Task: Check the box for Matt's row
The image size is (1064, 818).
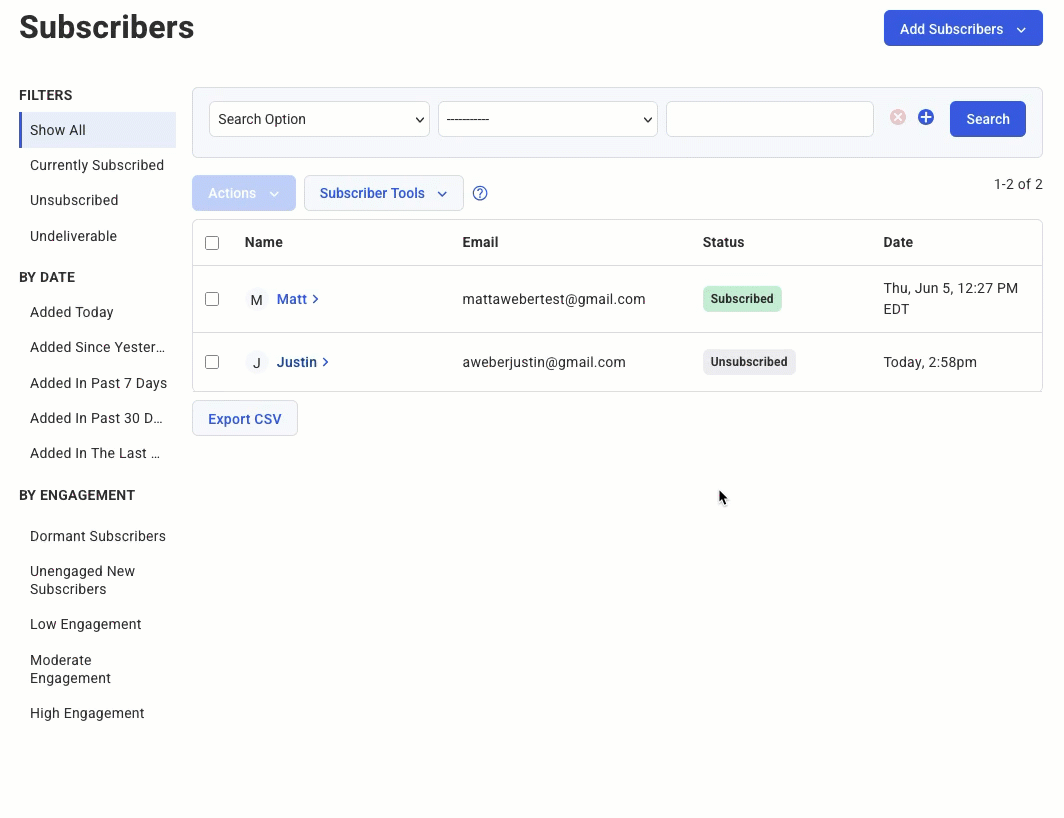Action: 212,299
